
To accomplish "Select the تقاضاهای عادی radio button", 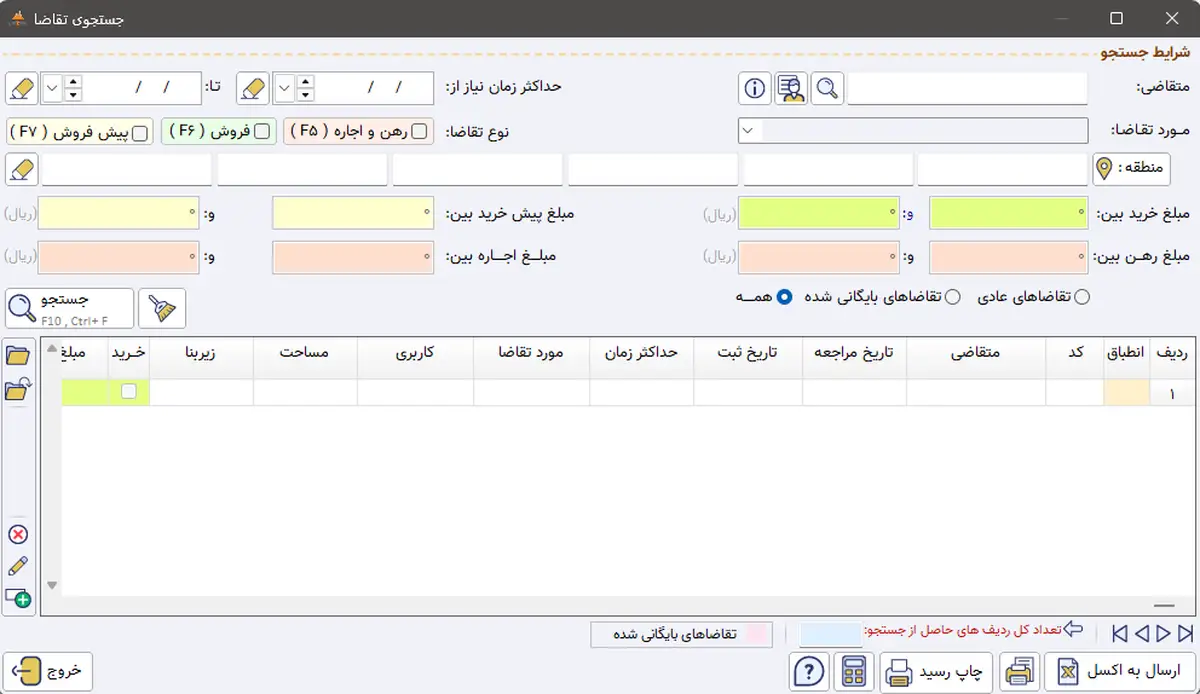I will coord(1081,296).
